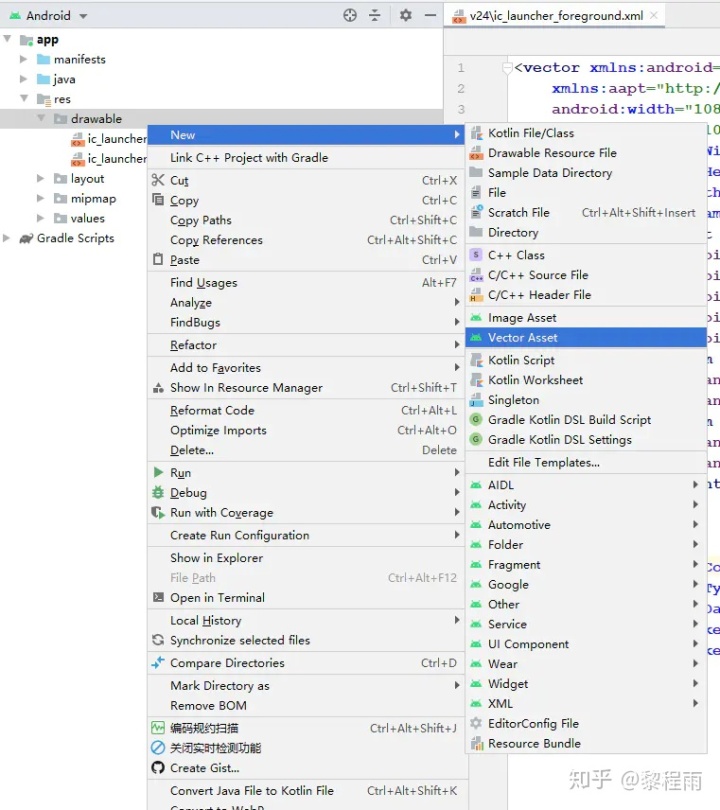Click the collapse all icon in project toolbar
The height and width of the screenshot is (810, 720).
click(374, 15)
